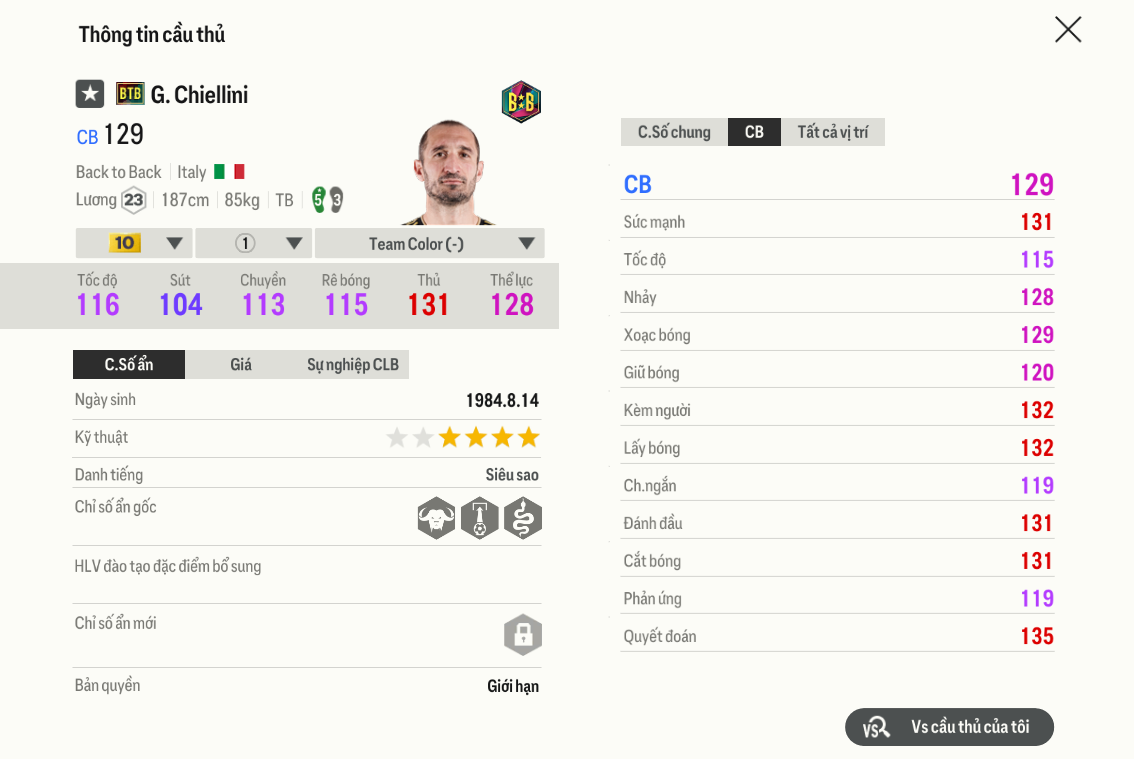Viewport: 1134px width, 759px height.
Task: Click the hexagonal salary 23 badge
Action: [134, 200]
